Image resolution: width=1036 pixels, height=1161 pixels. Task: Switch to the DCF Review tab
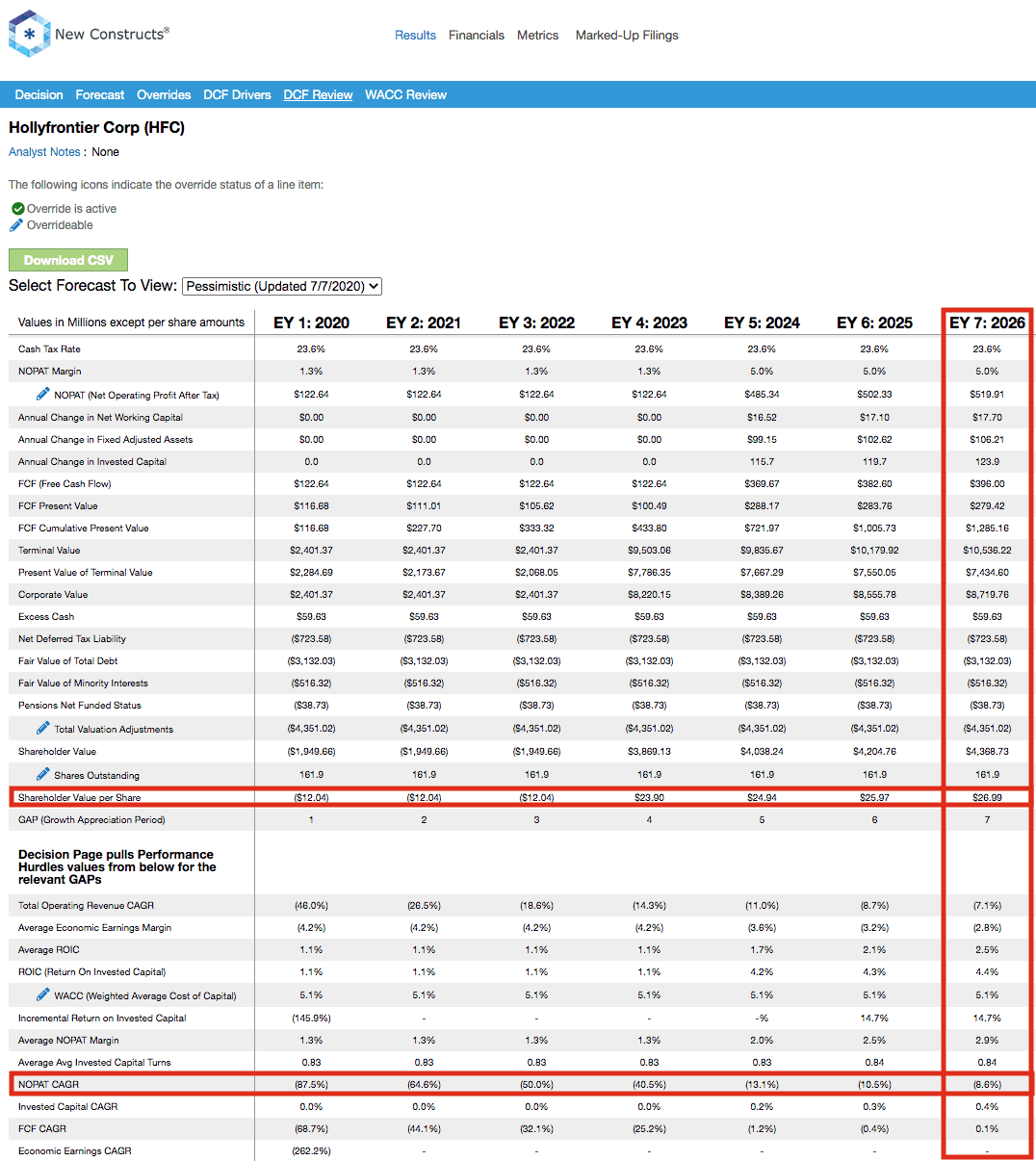coord(318,94)
